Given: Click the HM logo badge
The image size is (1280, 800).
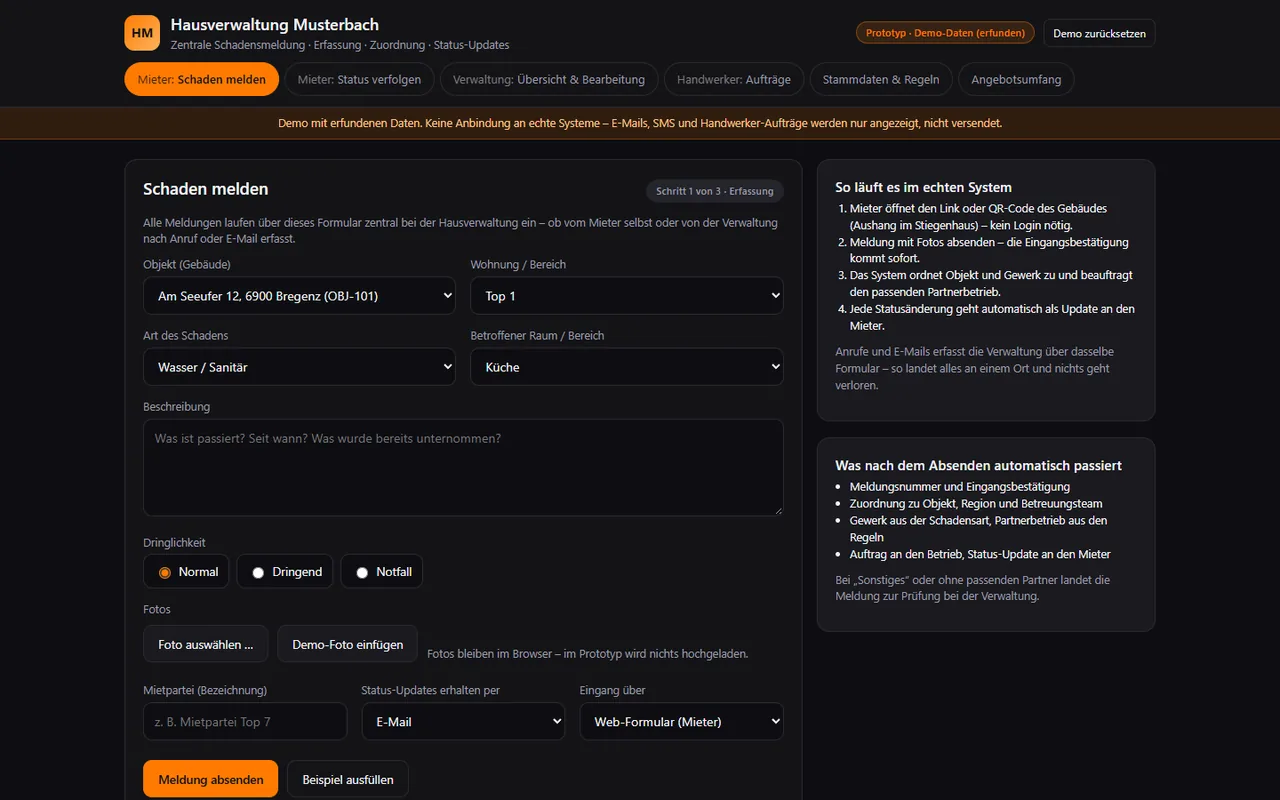Looking at the screenshot, I should [x=142, y=33].
